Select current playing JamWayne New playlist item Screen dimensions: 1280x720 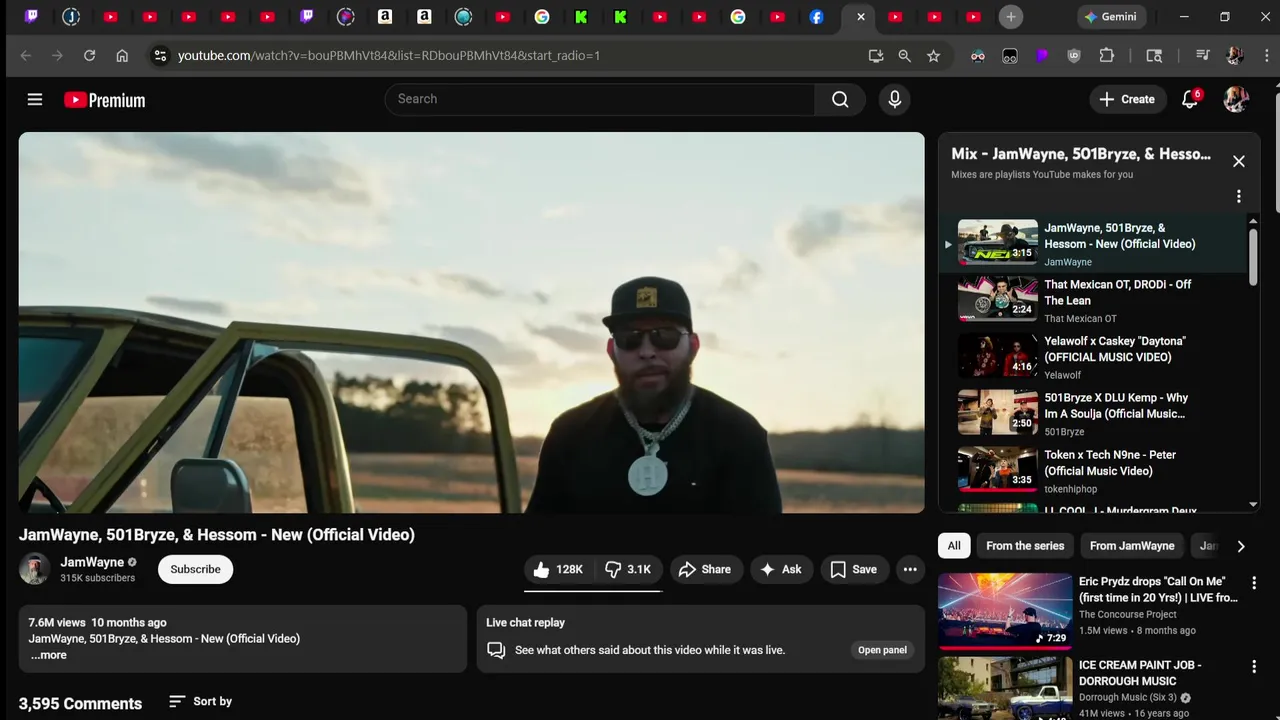[1094, 243]
